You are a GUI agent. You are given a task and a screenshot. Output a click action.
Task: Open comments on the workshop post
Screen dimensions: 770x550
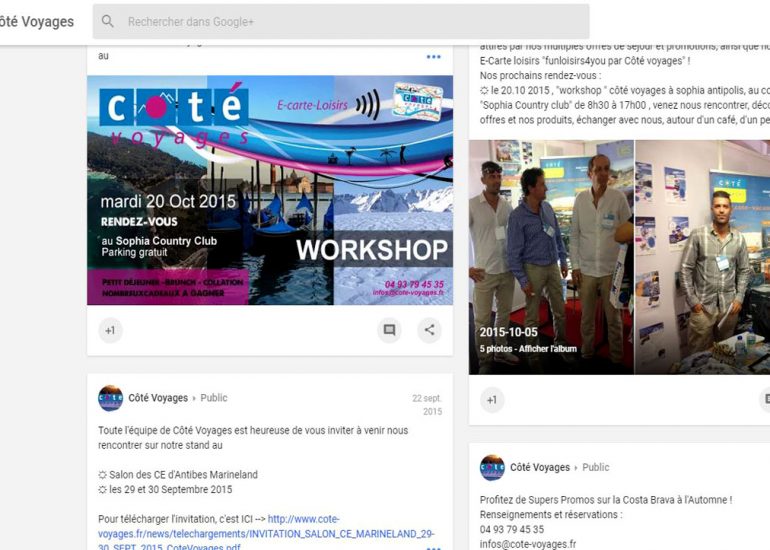click(389, 330)
